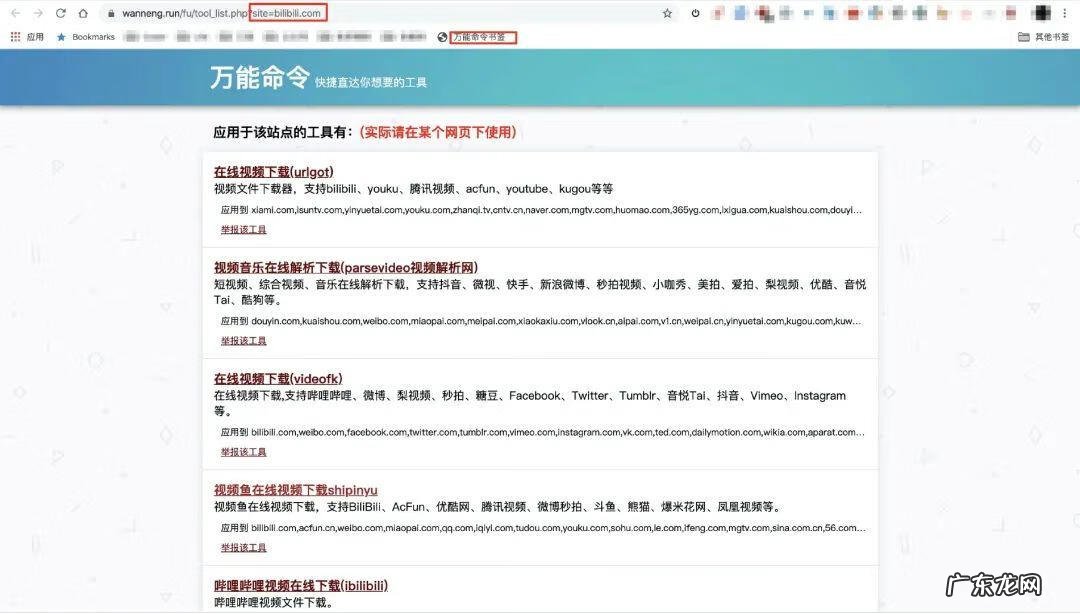Image resolution: width=1080 pixels, height=614 pixels.
Task: Select the 万能命令书签 bookmarklet
Action: [480, 37]
